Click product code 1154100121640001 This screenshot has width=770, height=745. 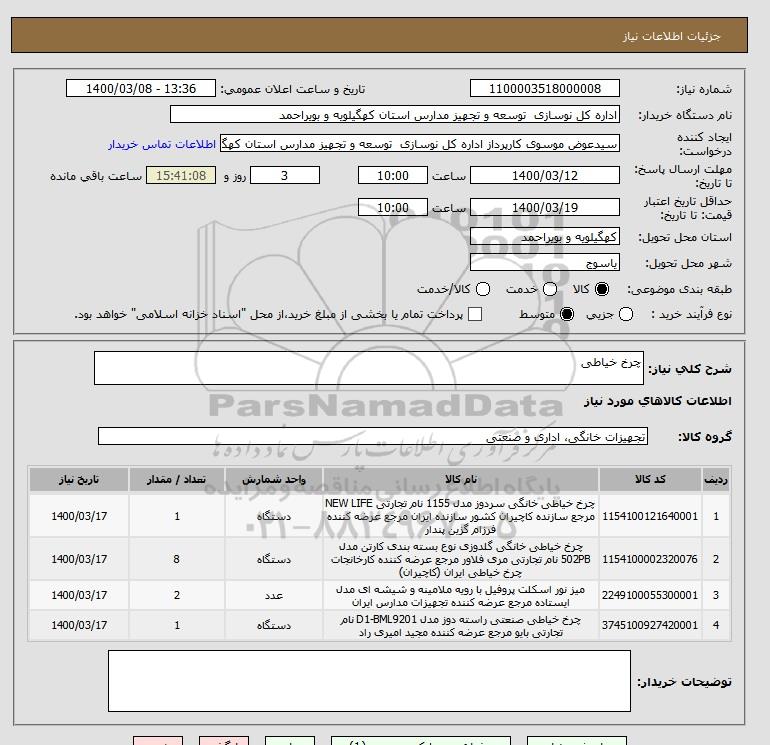(x=650, y=516)
